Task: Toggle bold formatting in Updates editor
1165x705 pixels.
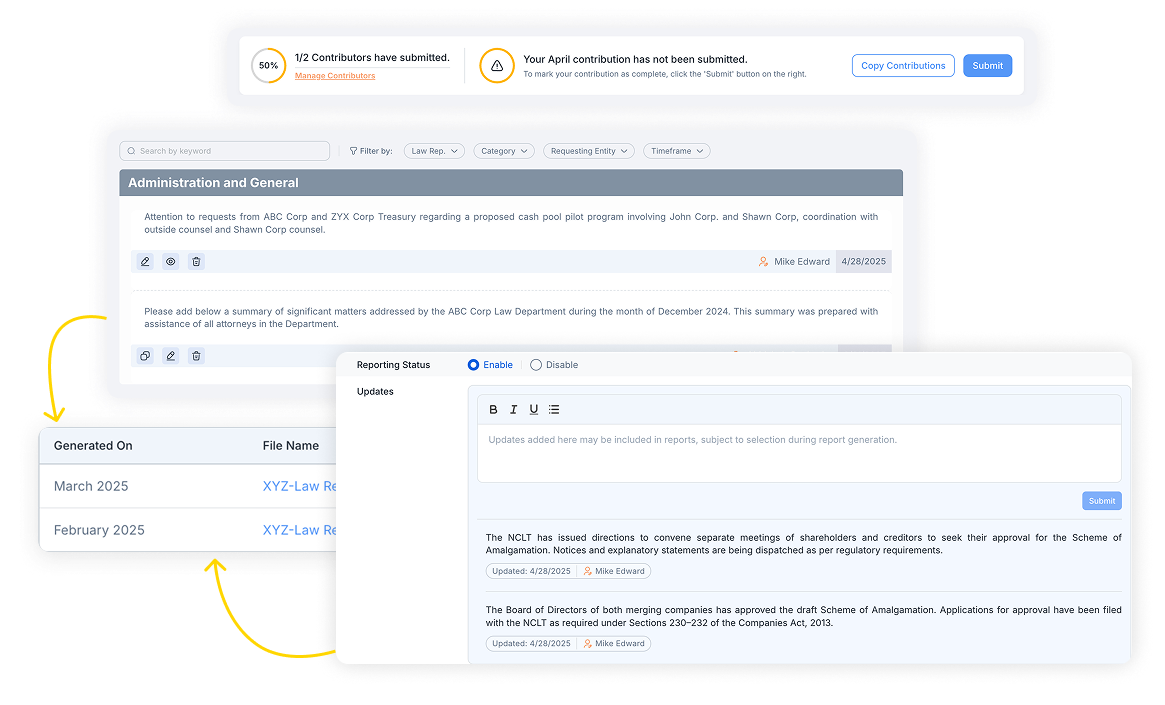Action: click(493, 409)
